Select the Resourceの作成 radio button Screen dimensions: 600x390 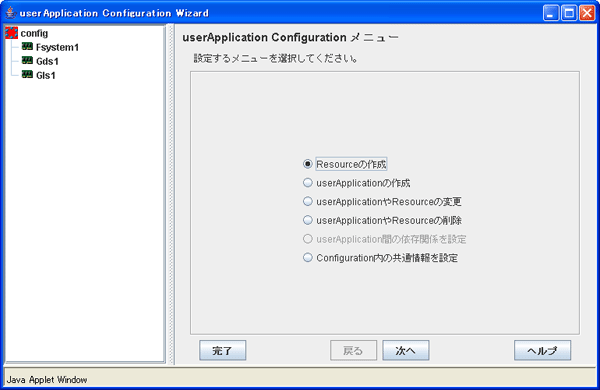point(308,164)
